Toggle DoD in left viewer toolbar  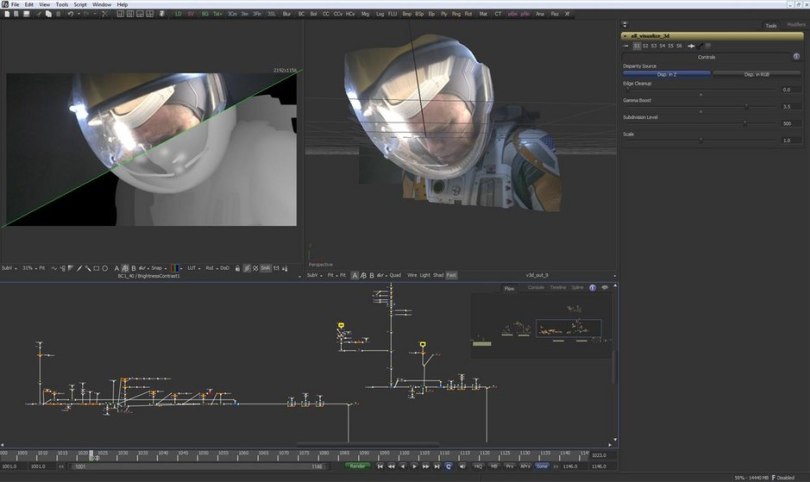pyautogui.click(x=225, y=268)
